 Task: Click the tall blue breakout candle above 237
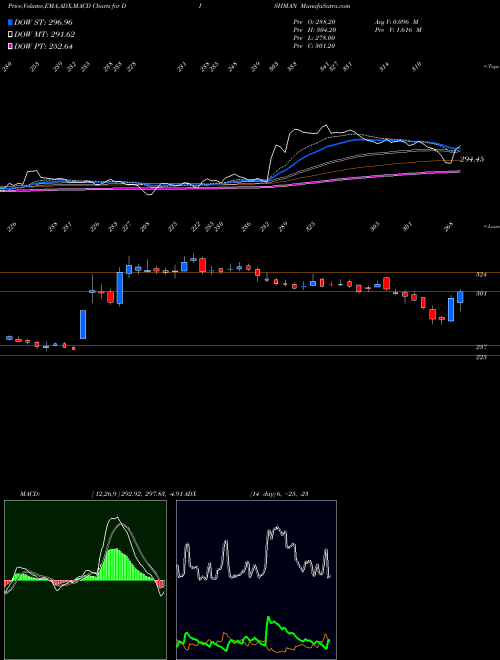[x=83, y=325]
